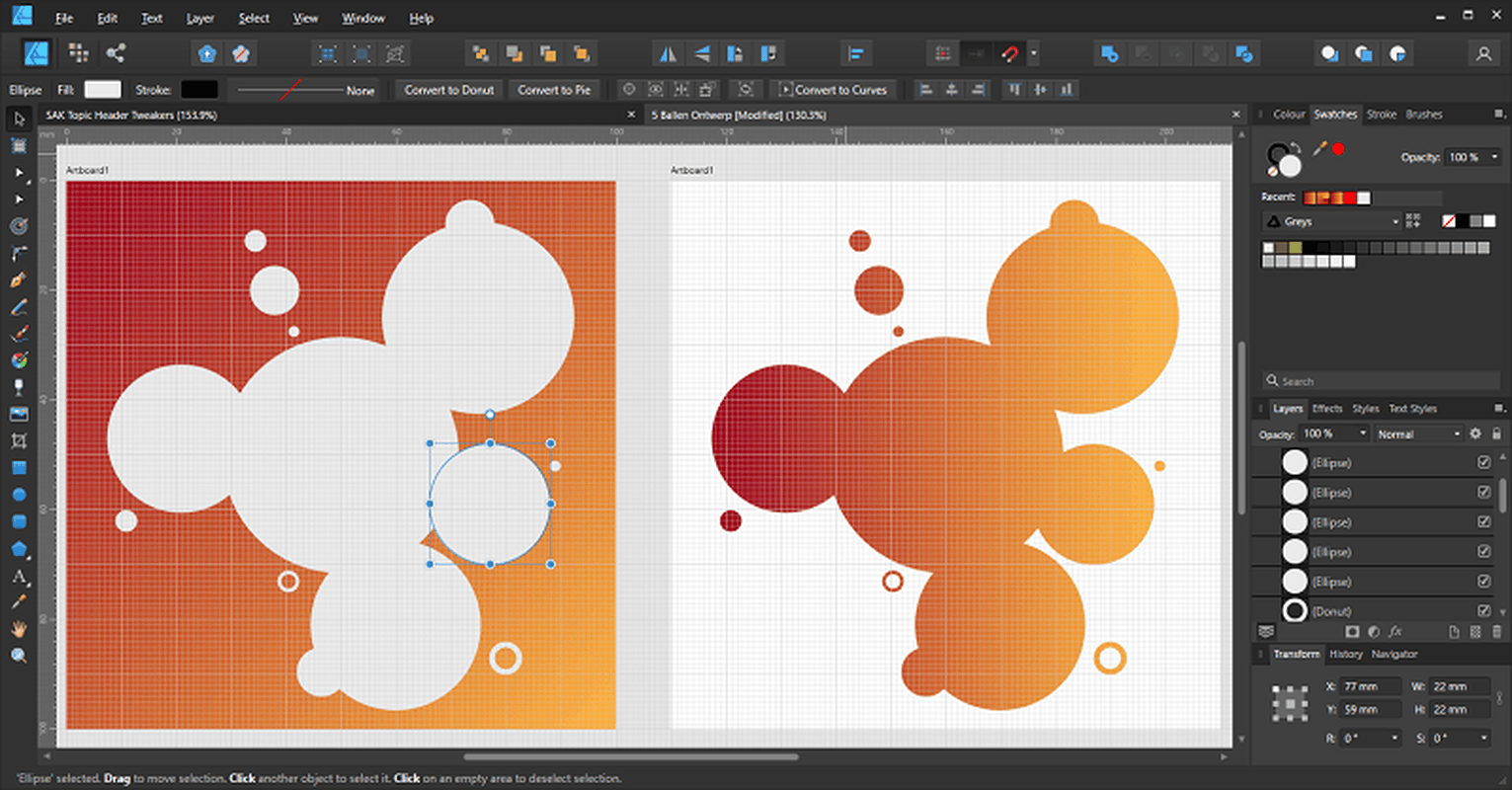Apply the boolean Add operation
Screen dimensions: 1512x790
pyautogui.click(x=1109, y=53)
